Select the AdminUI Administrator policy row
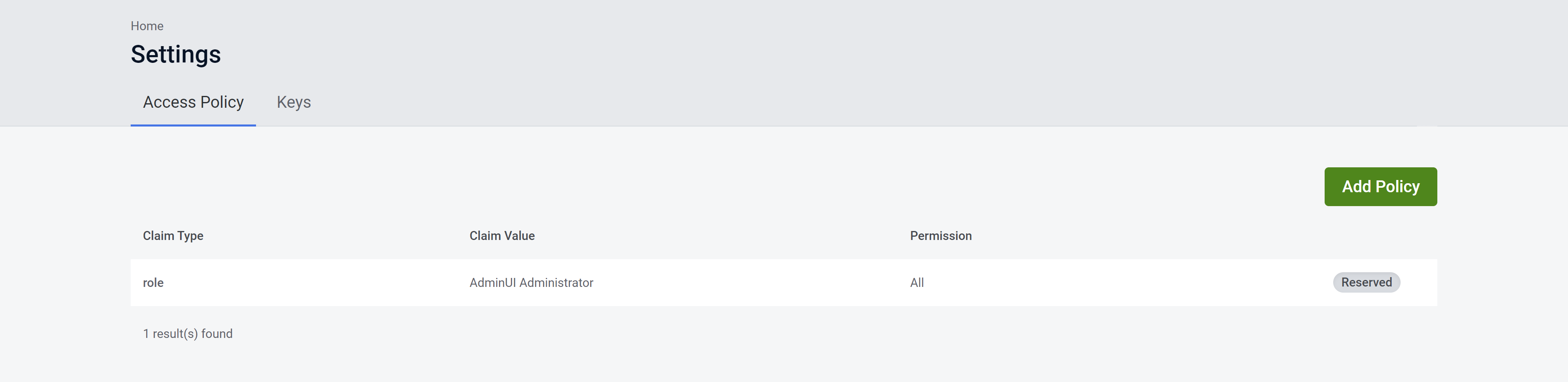The width and height of the screenshot is (1568, 382). coord(731,282)
